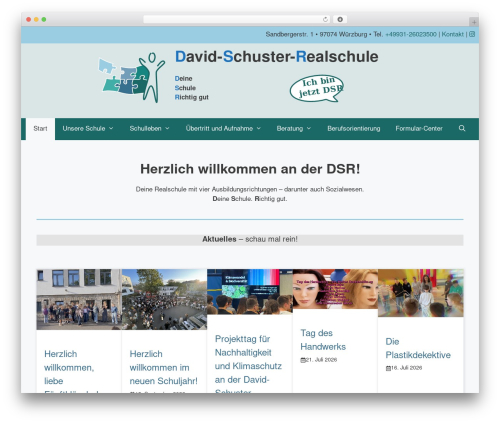Open the Beratung menu item
500x423 pixels.
pos(290,129)
